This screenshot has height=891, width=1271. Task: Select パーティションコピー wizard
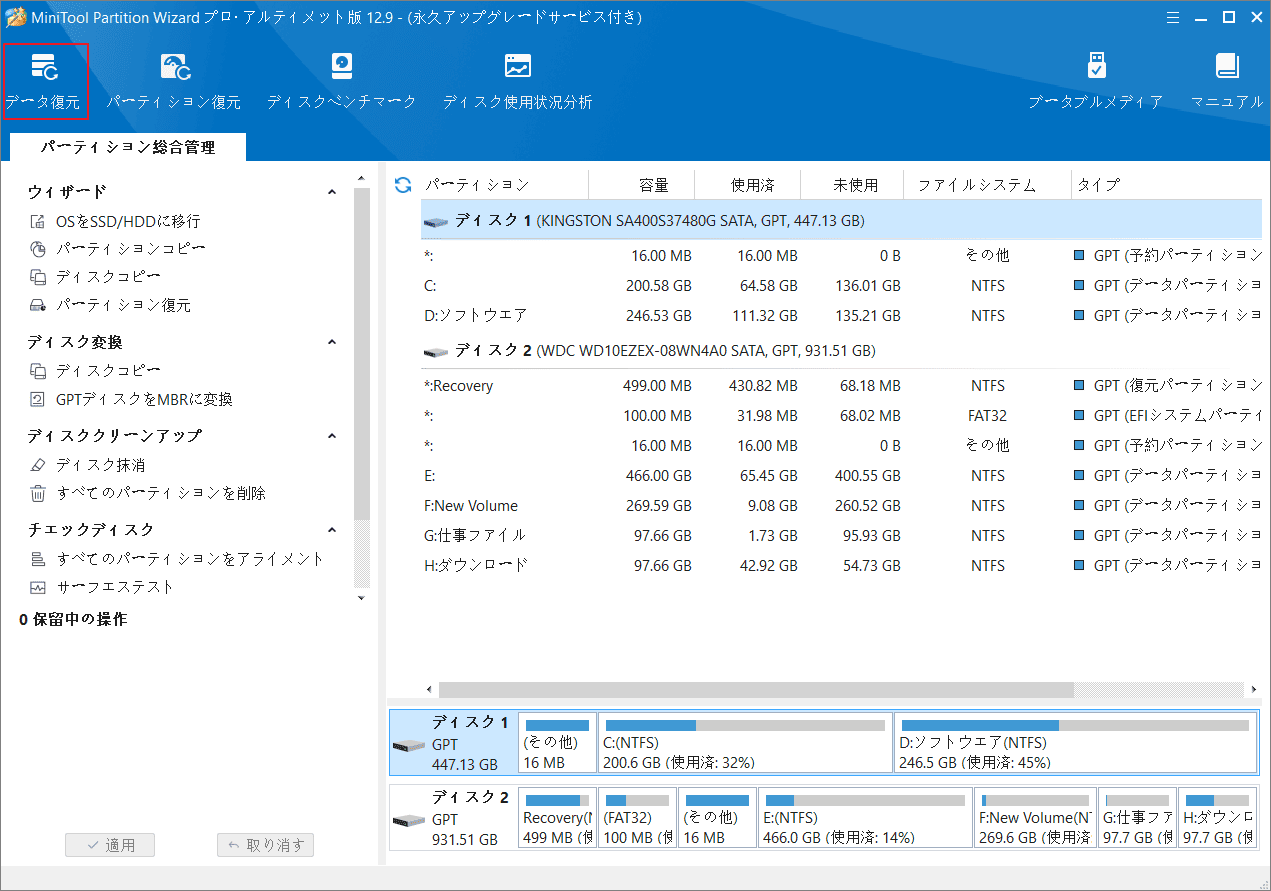tap(118, 249)
